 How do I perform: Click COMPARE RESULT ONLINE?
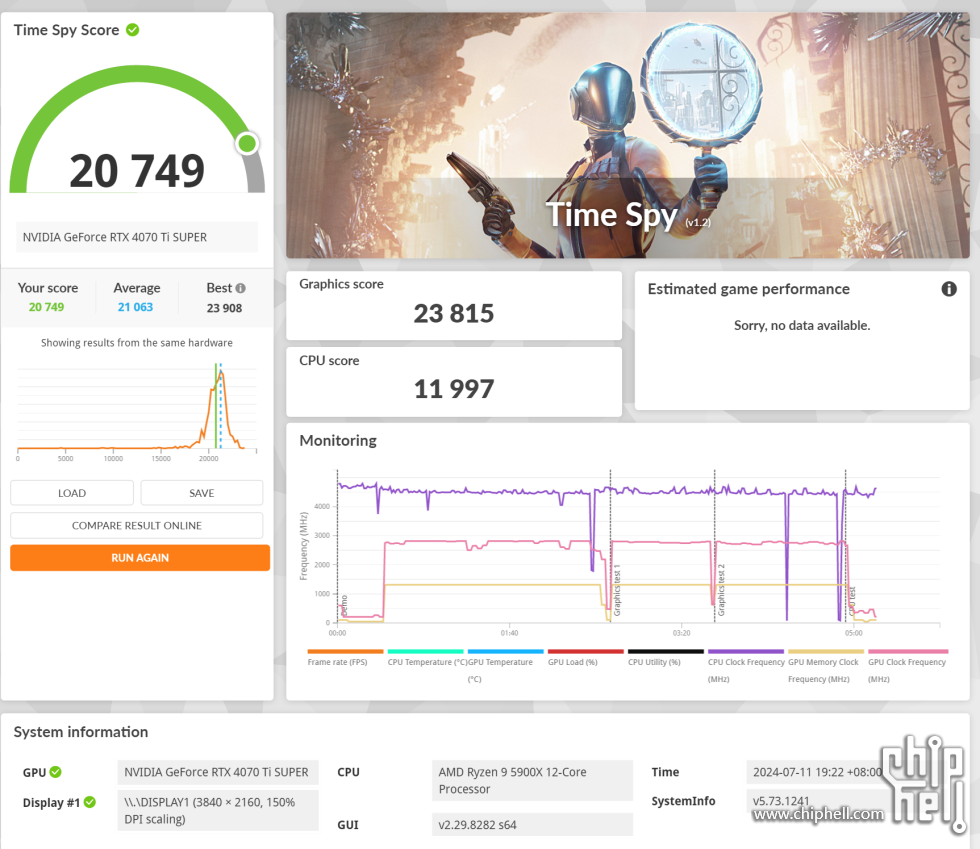(136, 525)
